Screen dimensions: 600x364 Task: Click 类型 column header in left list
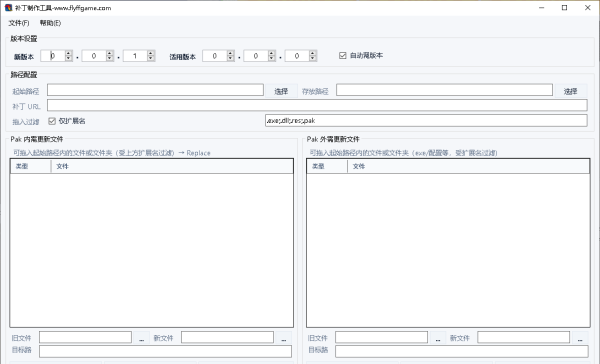coord(30,166)
